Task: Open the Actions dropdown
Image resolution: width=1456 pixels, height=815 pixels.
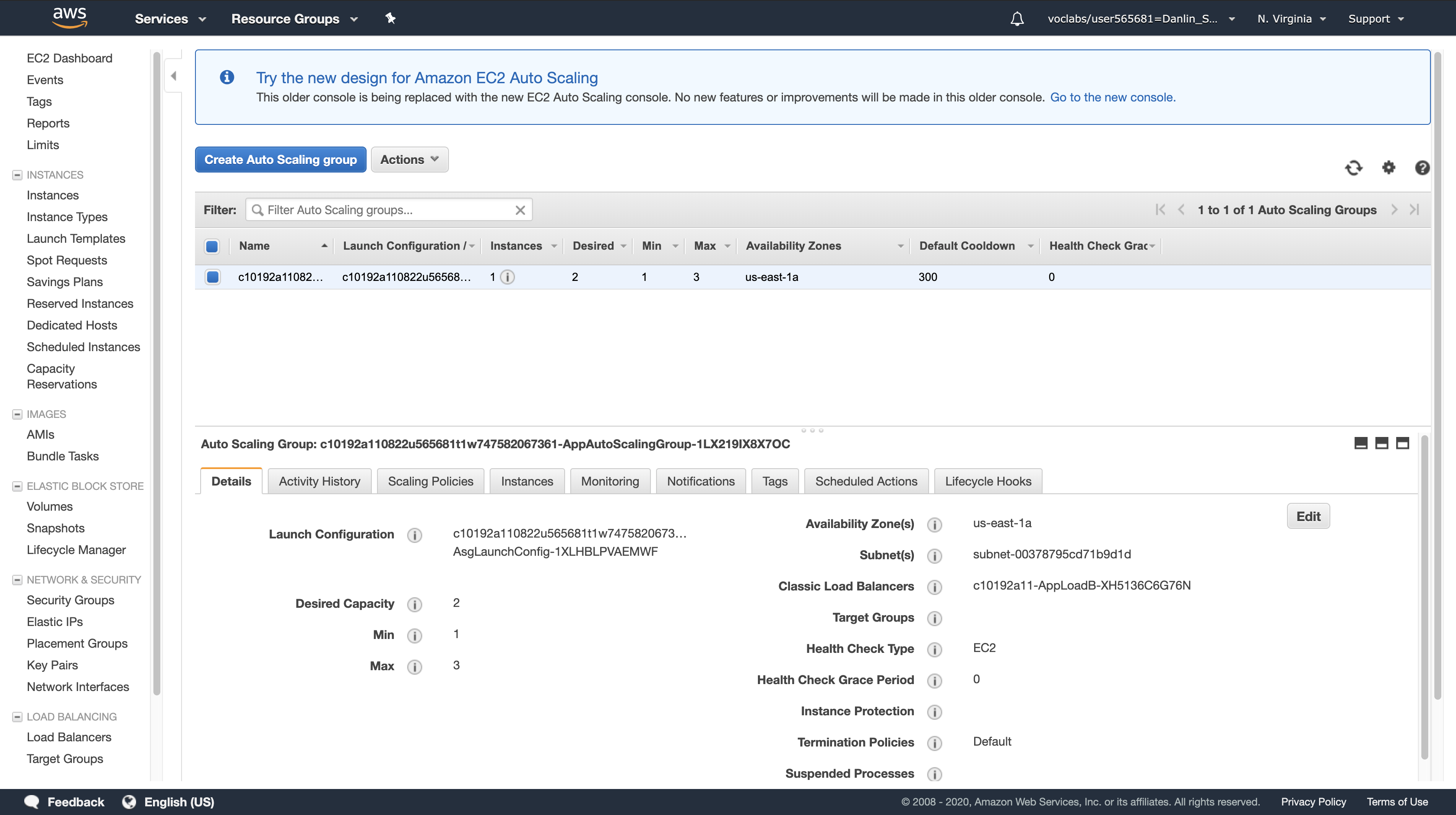Action: (x=409, y=160)
